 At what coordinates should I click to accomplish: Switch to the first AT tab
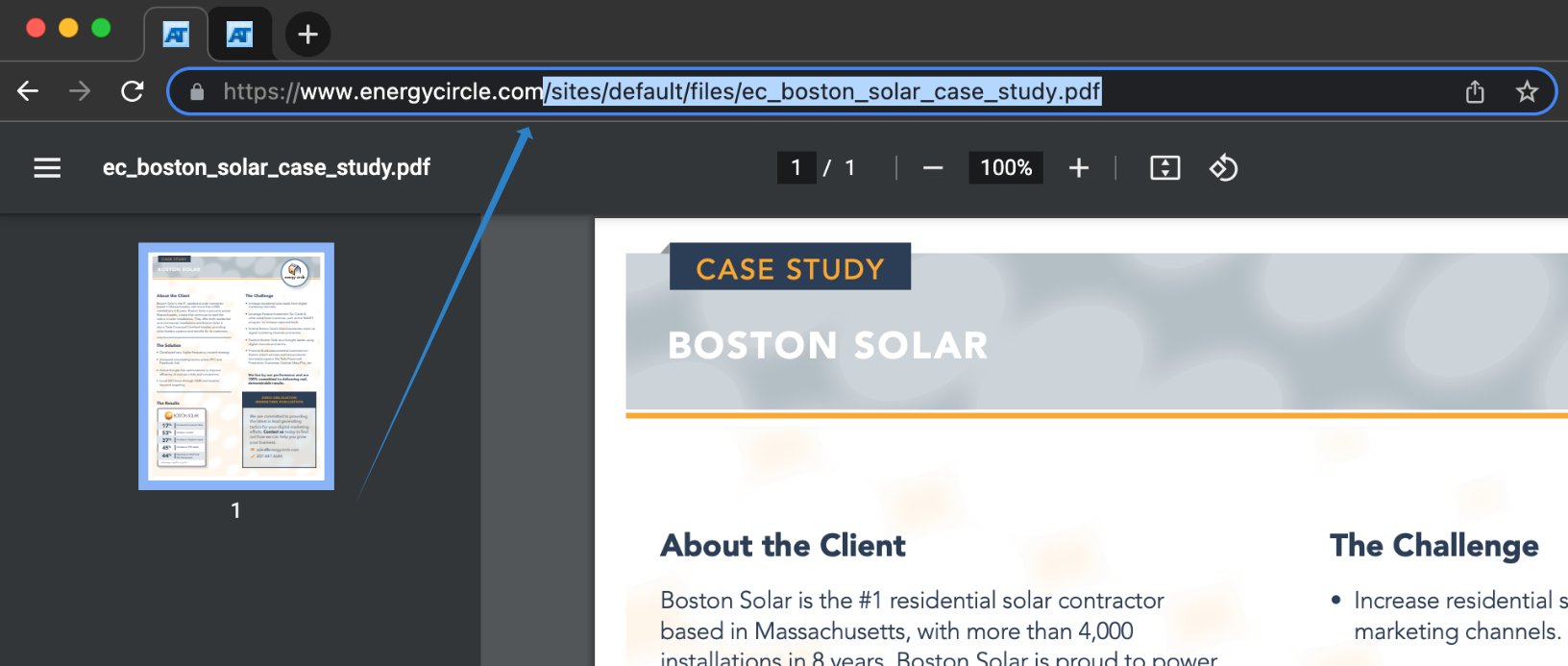pyautogui.click(x=176, y=36)
